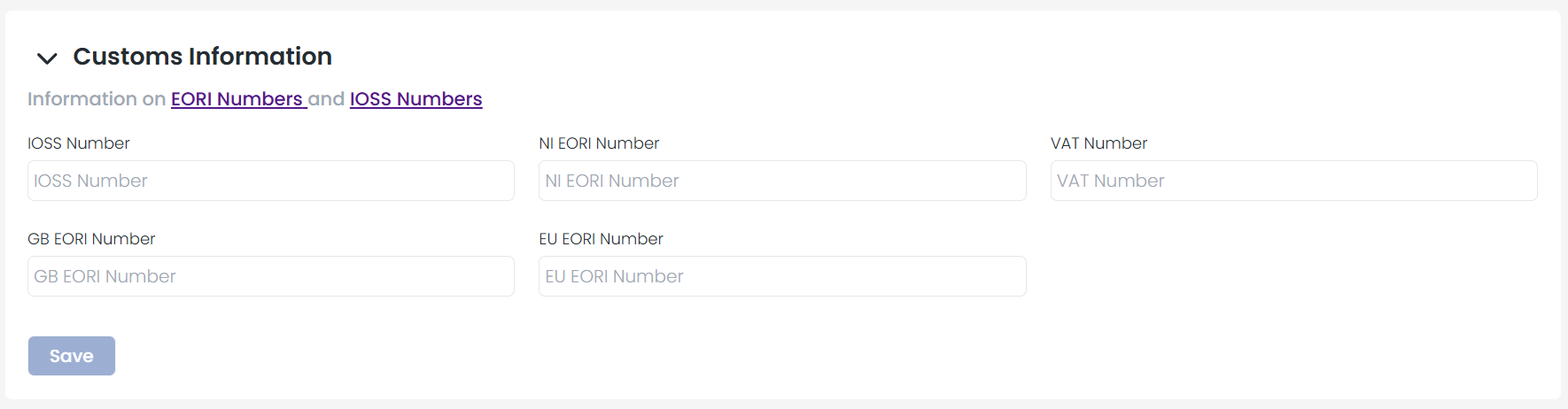Open the EORI Numbers link
The height and width of the screenshot is (409, 1568).
coord(237,99)
